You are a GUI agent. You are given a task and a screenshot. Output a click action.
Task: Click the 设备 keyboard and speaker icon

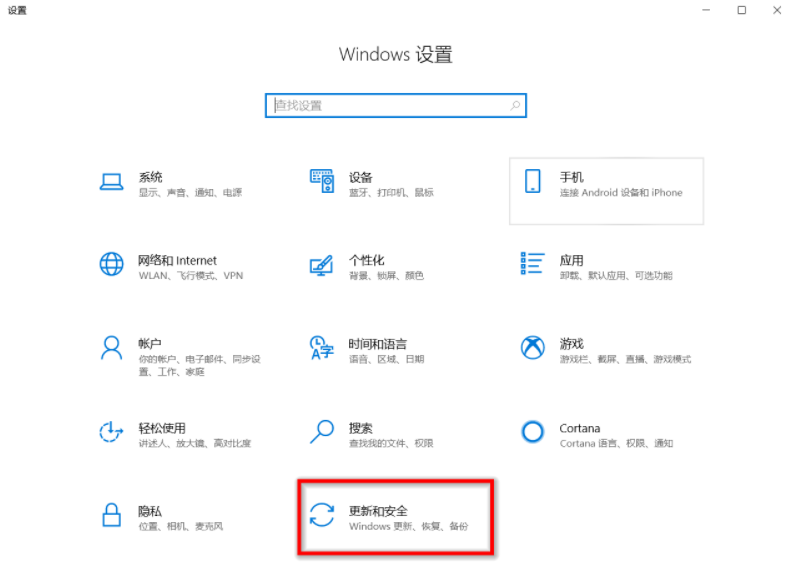[x=321, y=182]
